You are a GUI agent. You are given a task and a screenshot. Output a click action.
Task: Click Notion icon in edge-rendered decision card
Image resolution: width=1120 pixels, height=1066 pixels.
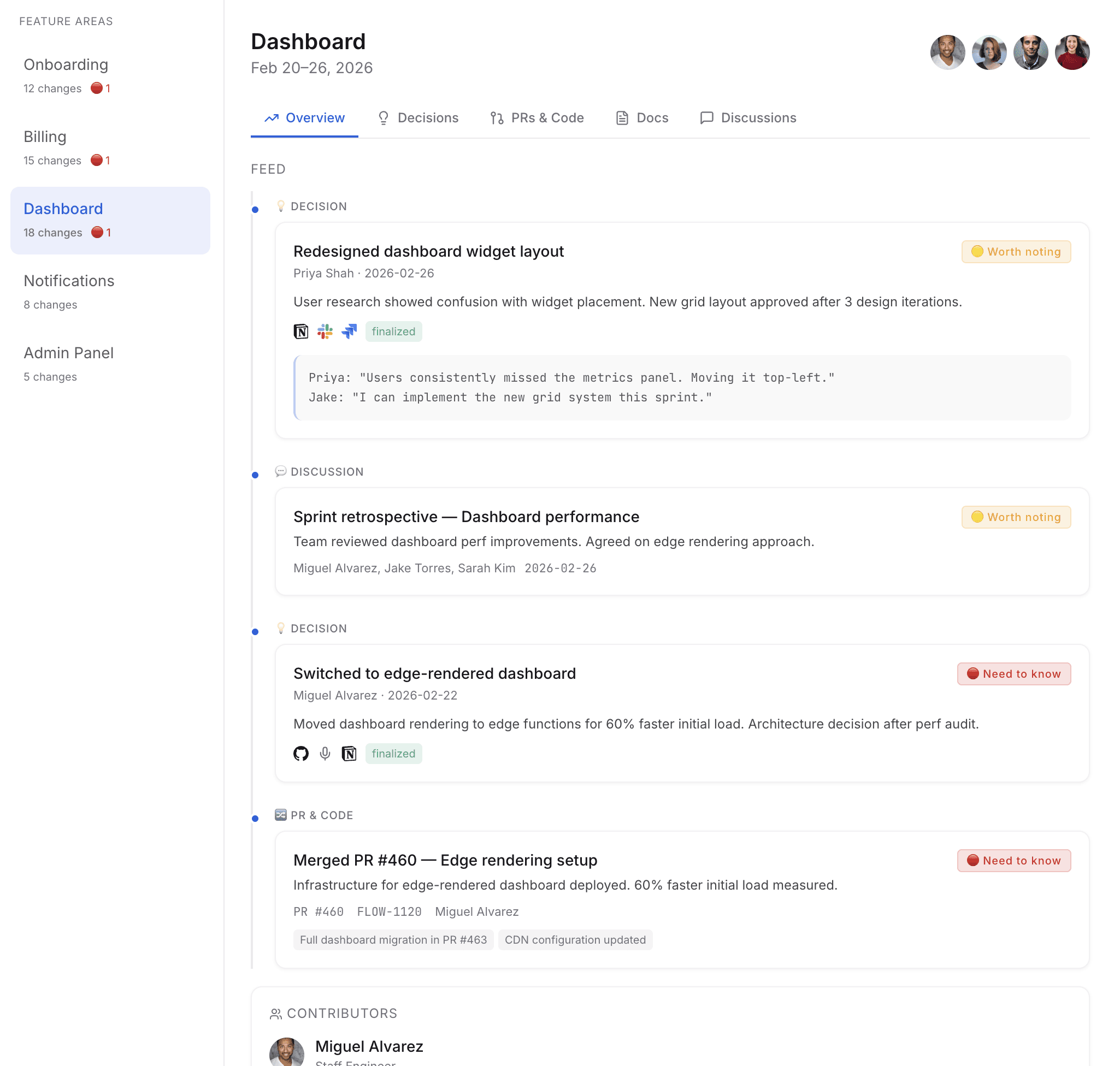(349, 754)
